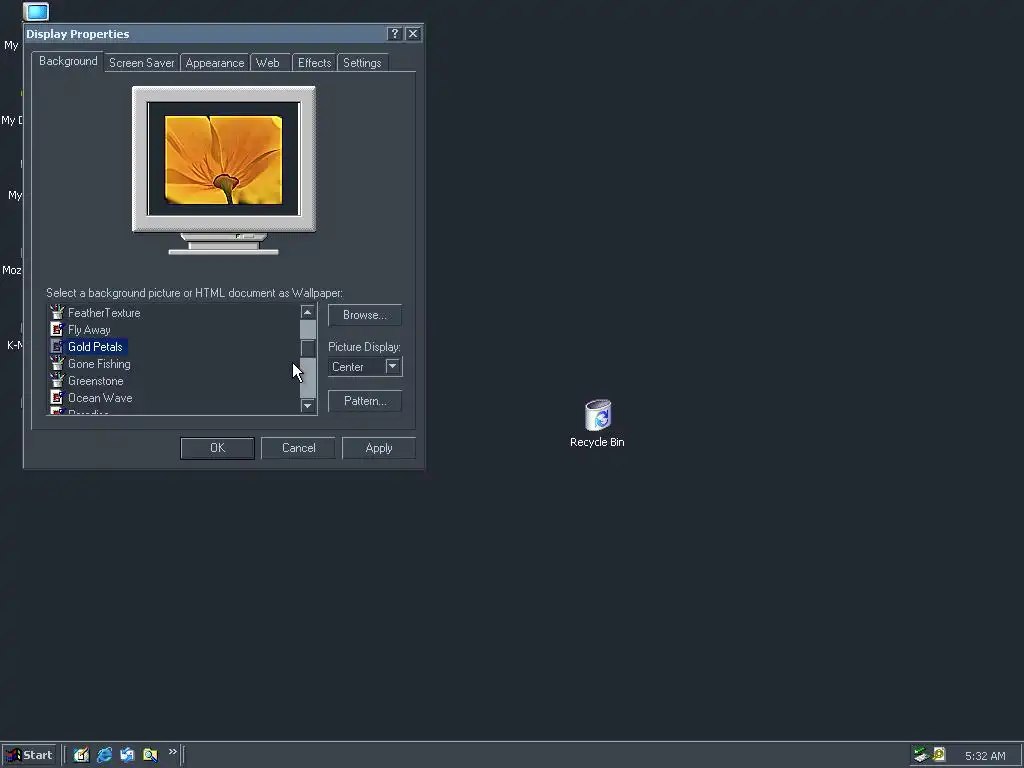Image resolution: width=1024 pixels, height=768 pixels.
Task: Confirm with the OK button
Action: pos(217,448)
